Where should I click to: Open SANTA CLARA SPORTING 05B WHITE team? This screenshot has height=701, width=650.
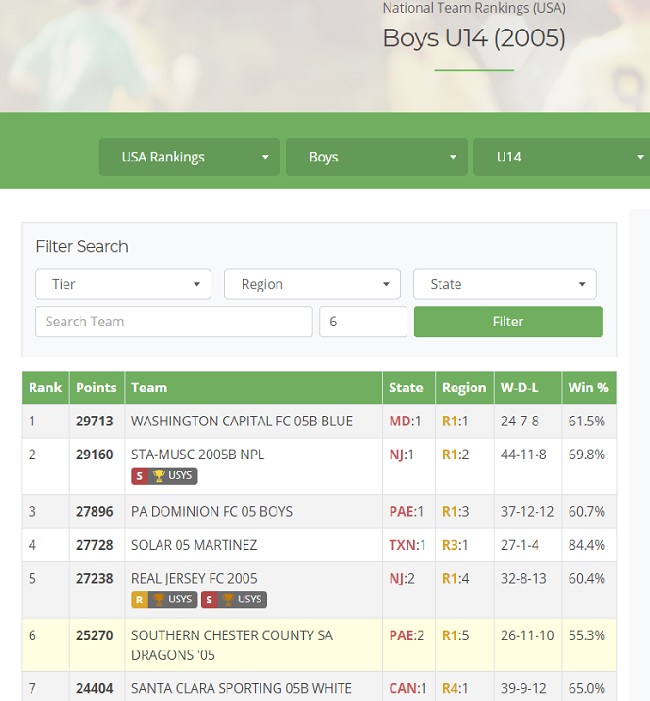tap(241, 688)
